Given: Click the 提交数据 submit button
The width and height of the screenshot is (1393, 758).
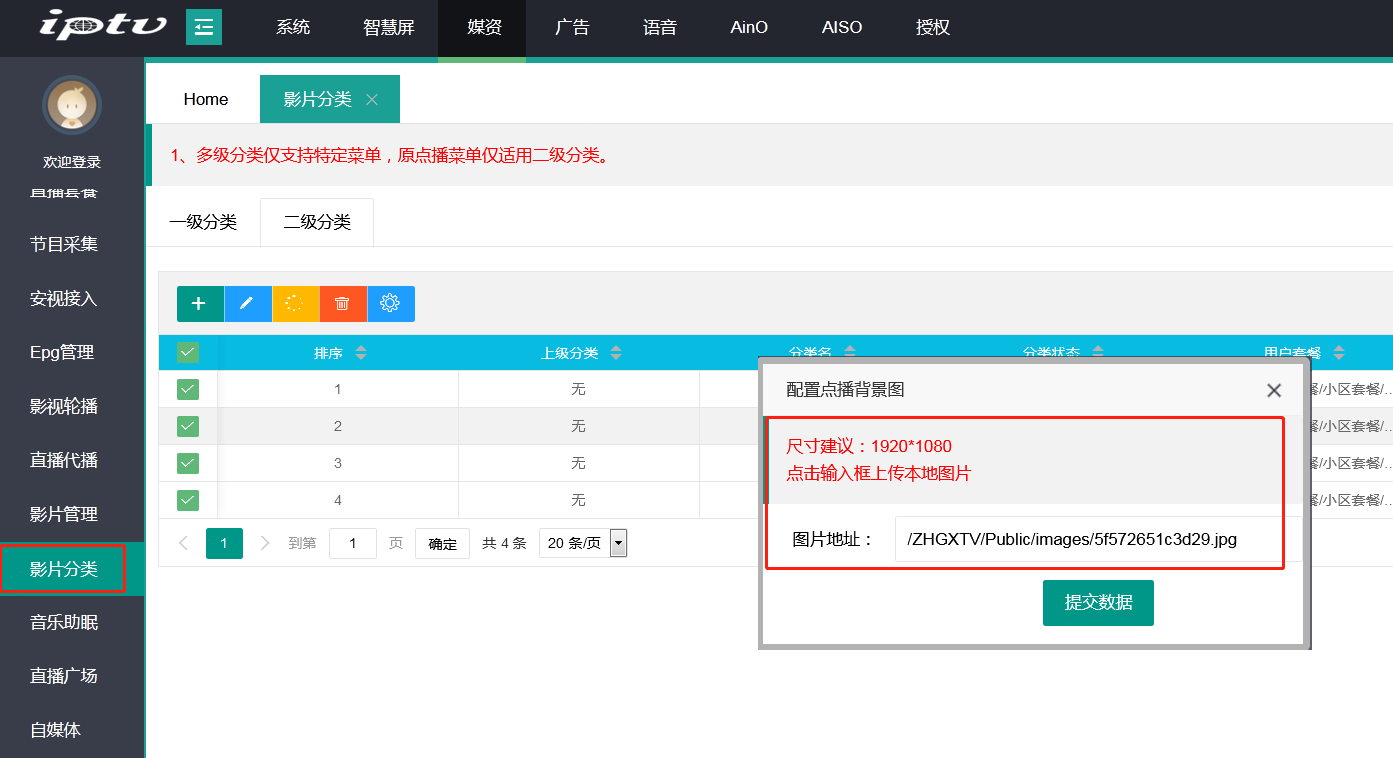Looking at the screenshot, I should [1098, 603].
